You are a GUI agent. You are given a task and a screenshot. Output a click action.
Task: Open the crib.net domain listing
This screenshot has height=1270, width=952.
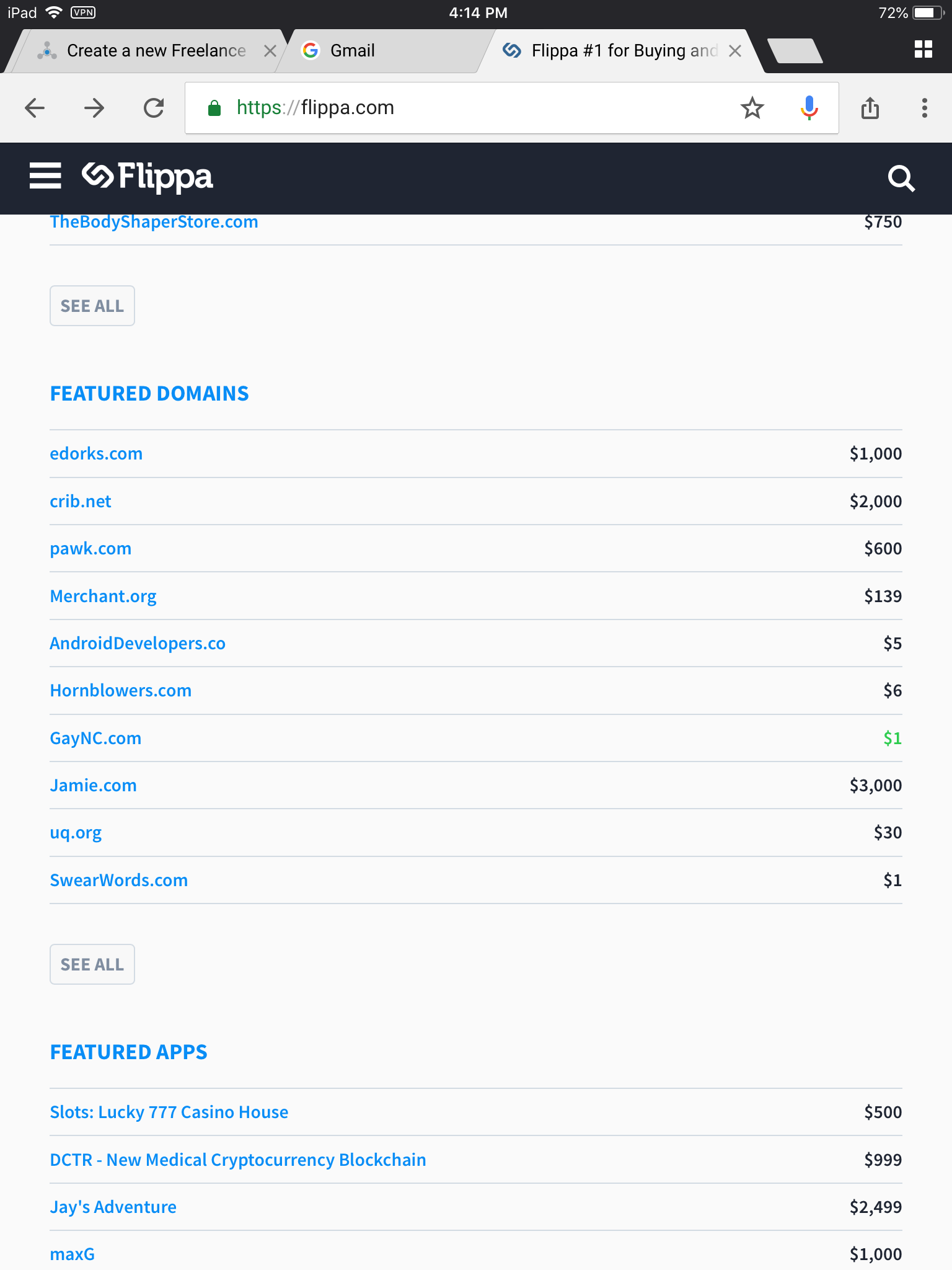click(x=81, y=501)
